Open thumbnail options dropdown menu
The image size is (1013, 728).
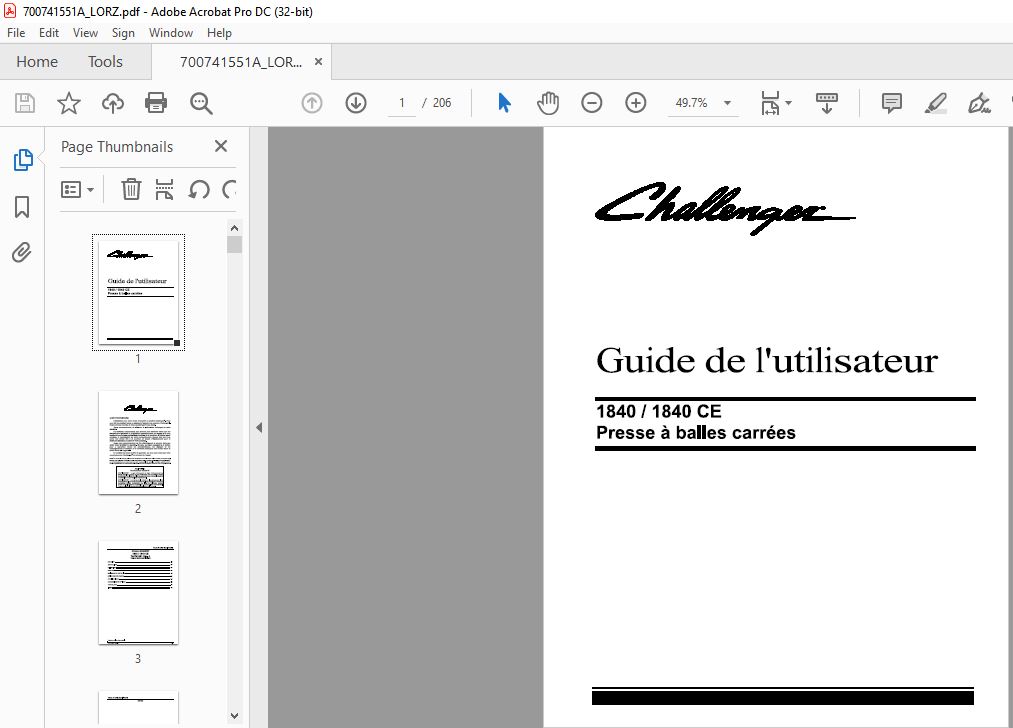77,189
